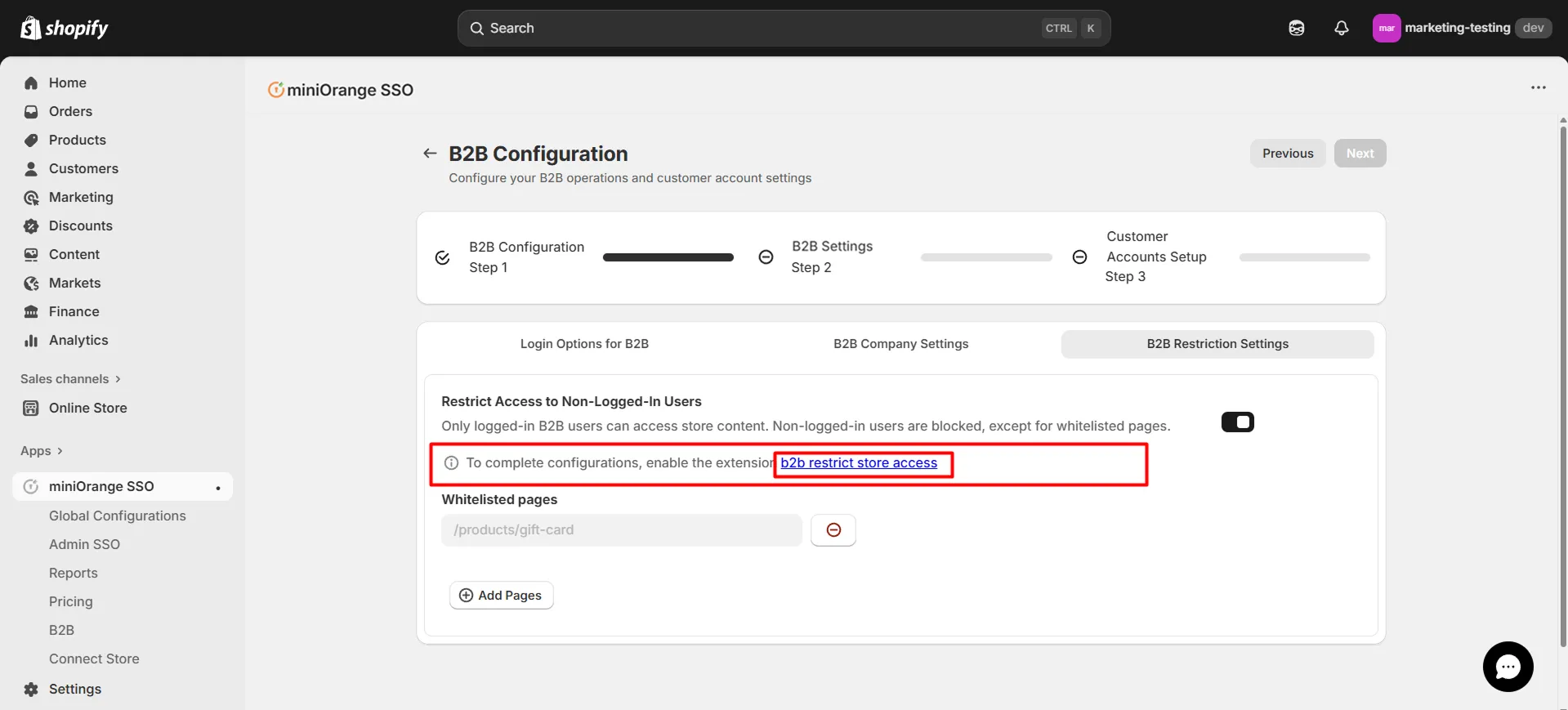Click the Home sidebar label
Image resolution: width=1568 pixels, height=710 pixels.
(68, 83)
